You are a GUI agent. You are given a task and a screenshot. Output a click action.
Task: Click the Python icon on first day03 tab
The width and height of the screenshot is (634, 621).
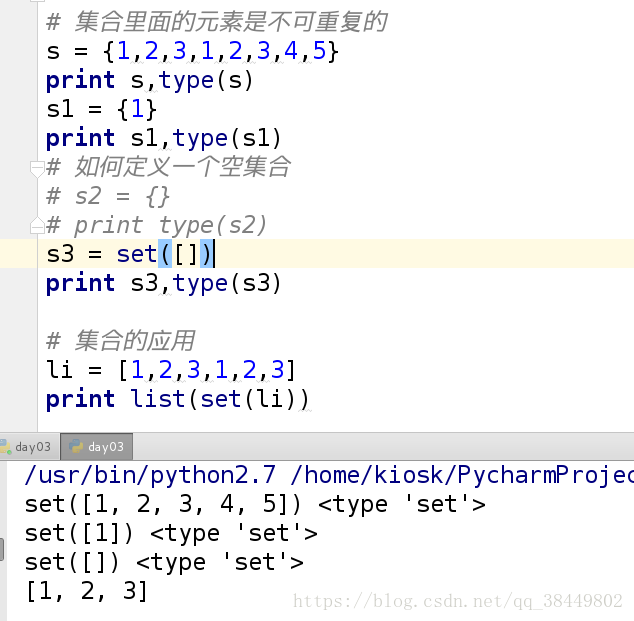(x=5, y=447)
